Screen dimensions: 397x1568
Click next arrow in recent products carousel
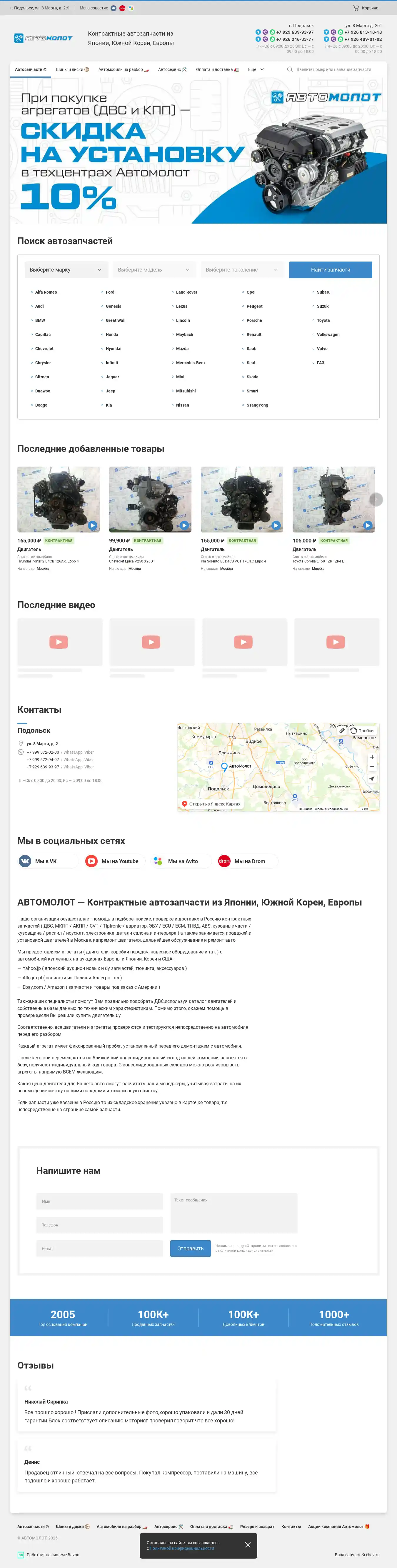[x=376, y=500]
